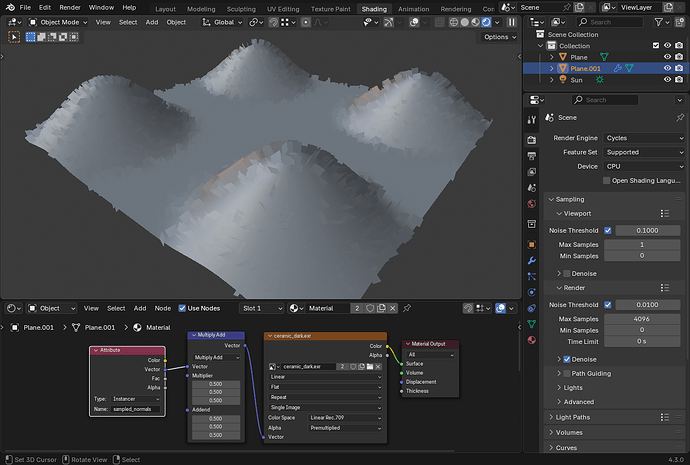Toggle Collection exclude checkbox in outliner
Viewport: 690px width, 465px height.
[x=656, y=46]
